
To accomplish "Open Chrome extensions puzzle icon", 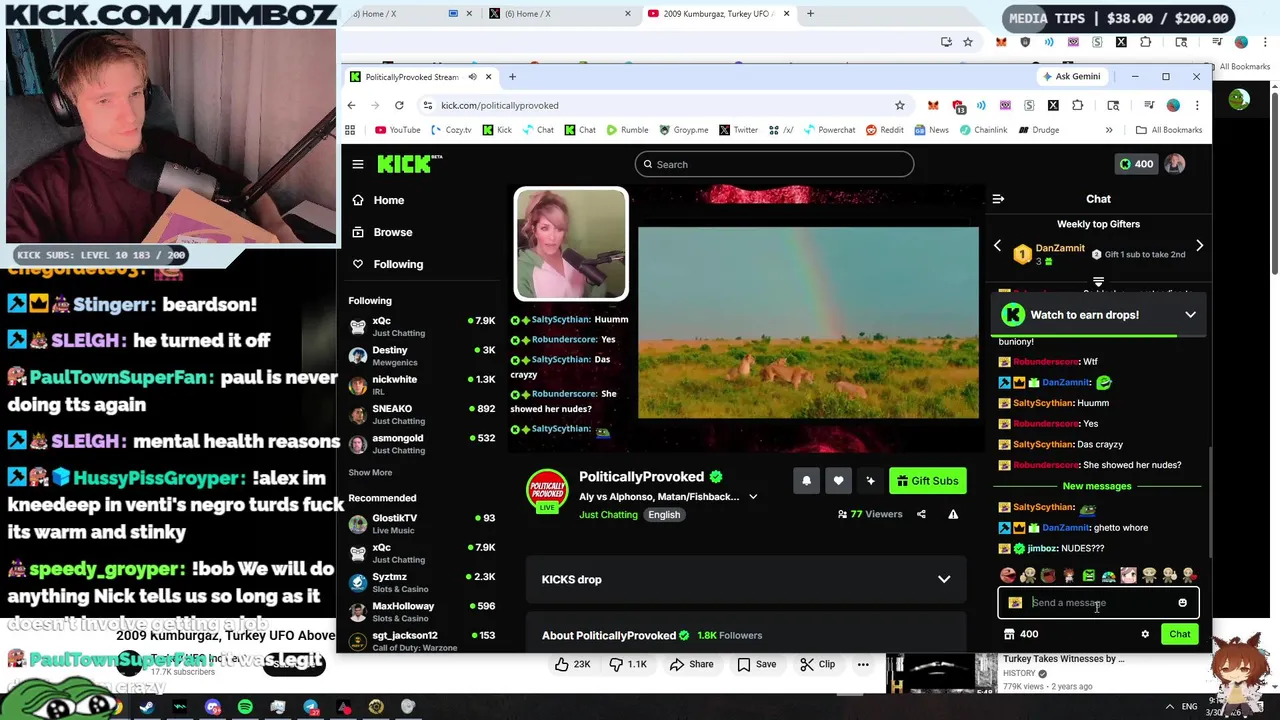I will [1077, 105].
